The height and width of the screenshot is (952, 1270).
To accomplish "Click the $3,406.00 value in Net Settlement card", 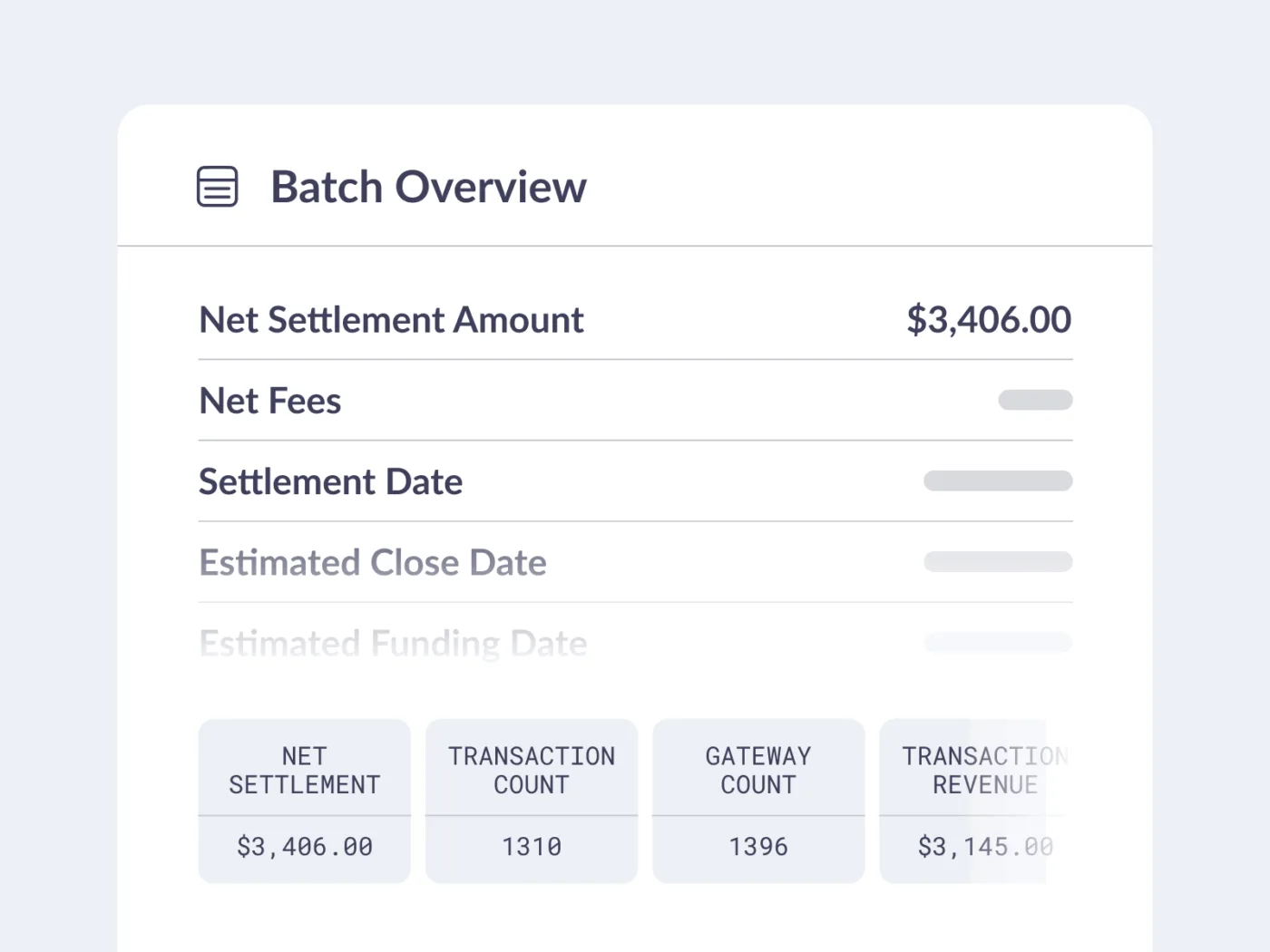I will (305, 847).
